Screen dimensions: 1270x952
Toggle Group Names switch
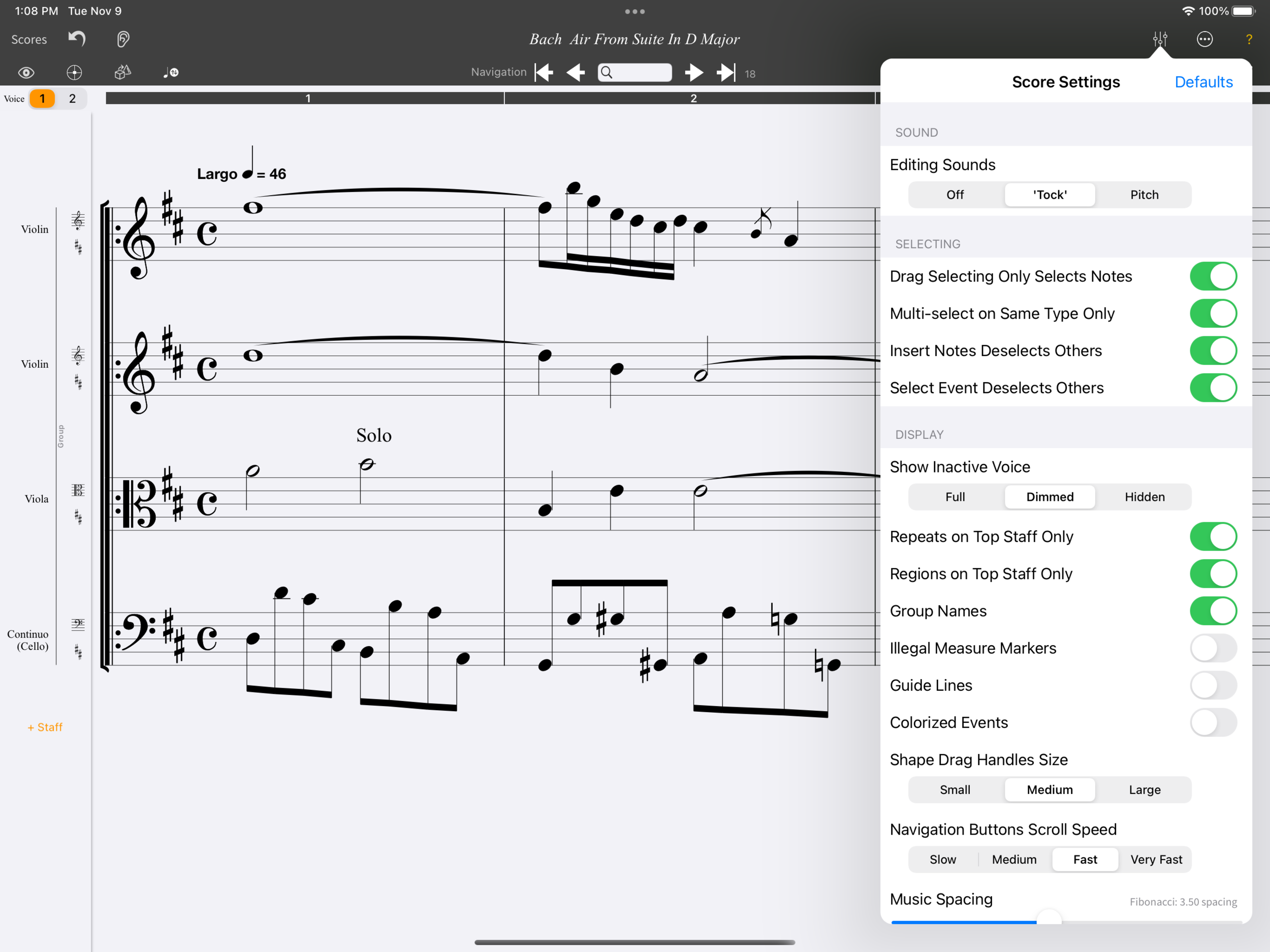pos(1213,611)
